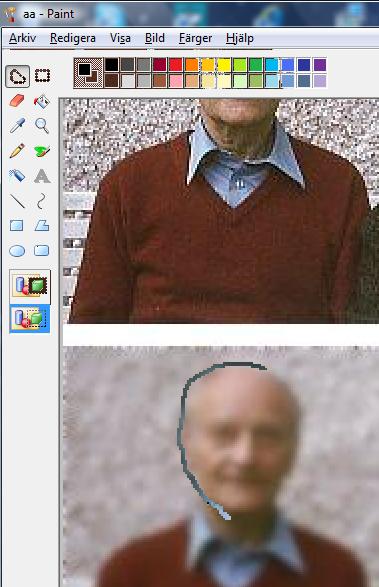Screen dimensions: 379x587
Task: Enable opaque selection mode option
Action: (30, 286)
